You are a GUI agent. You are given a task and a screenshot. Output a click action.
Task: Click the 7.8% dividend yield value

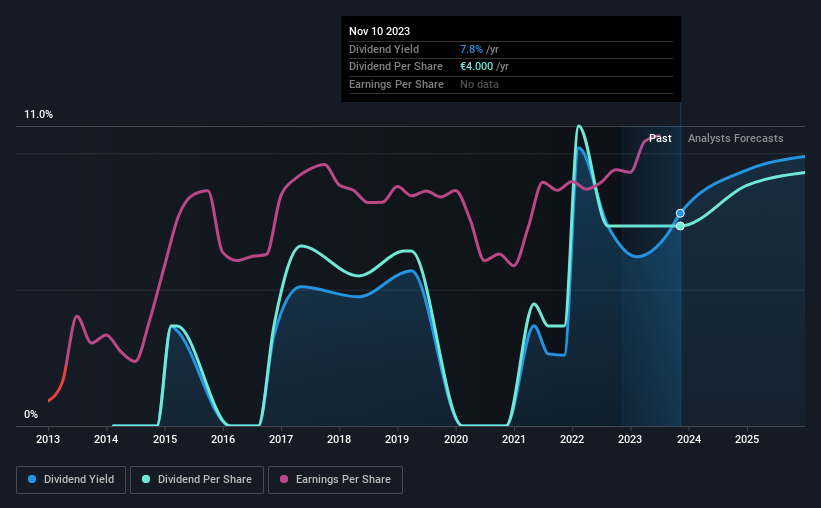pyautogui.click(x=471, y=49)
